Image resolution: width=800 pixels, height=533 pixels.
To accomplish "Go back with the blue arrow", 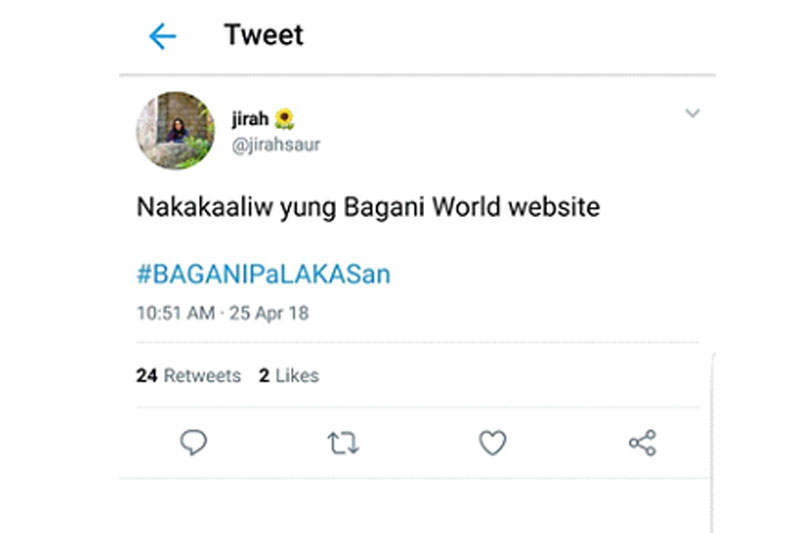I will pyautogui.click(x=162, y=36).
